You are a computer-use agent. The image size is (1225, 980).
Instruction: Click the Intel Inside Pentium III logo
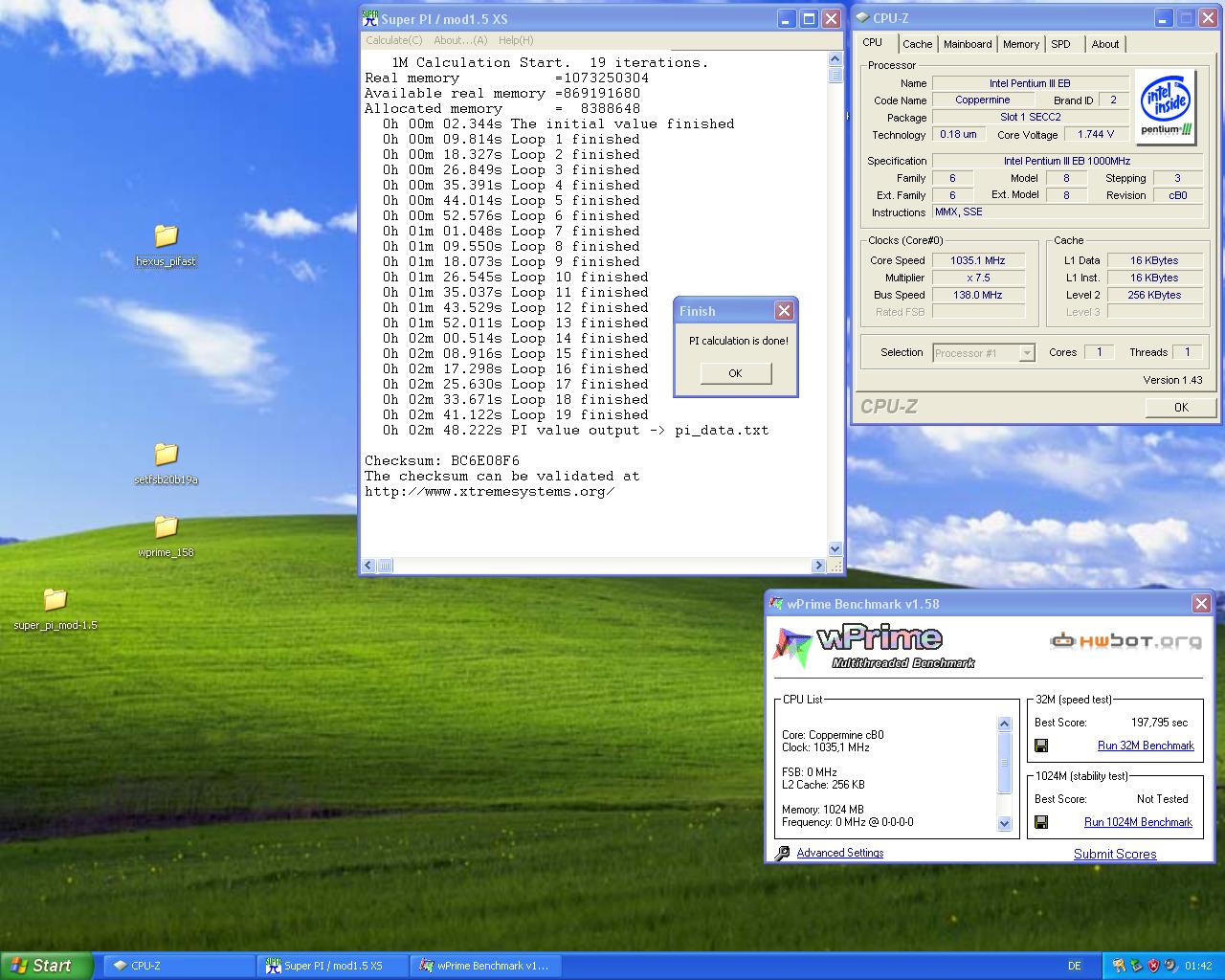click(1165, 106)
